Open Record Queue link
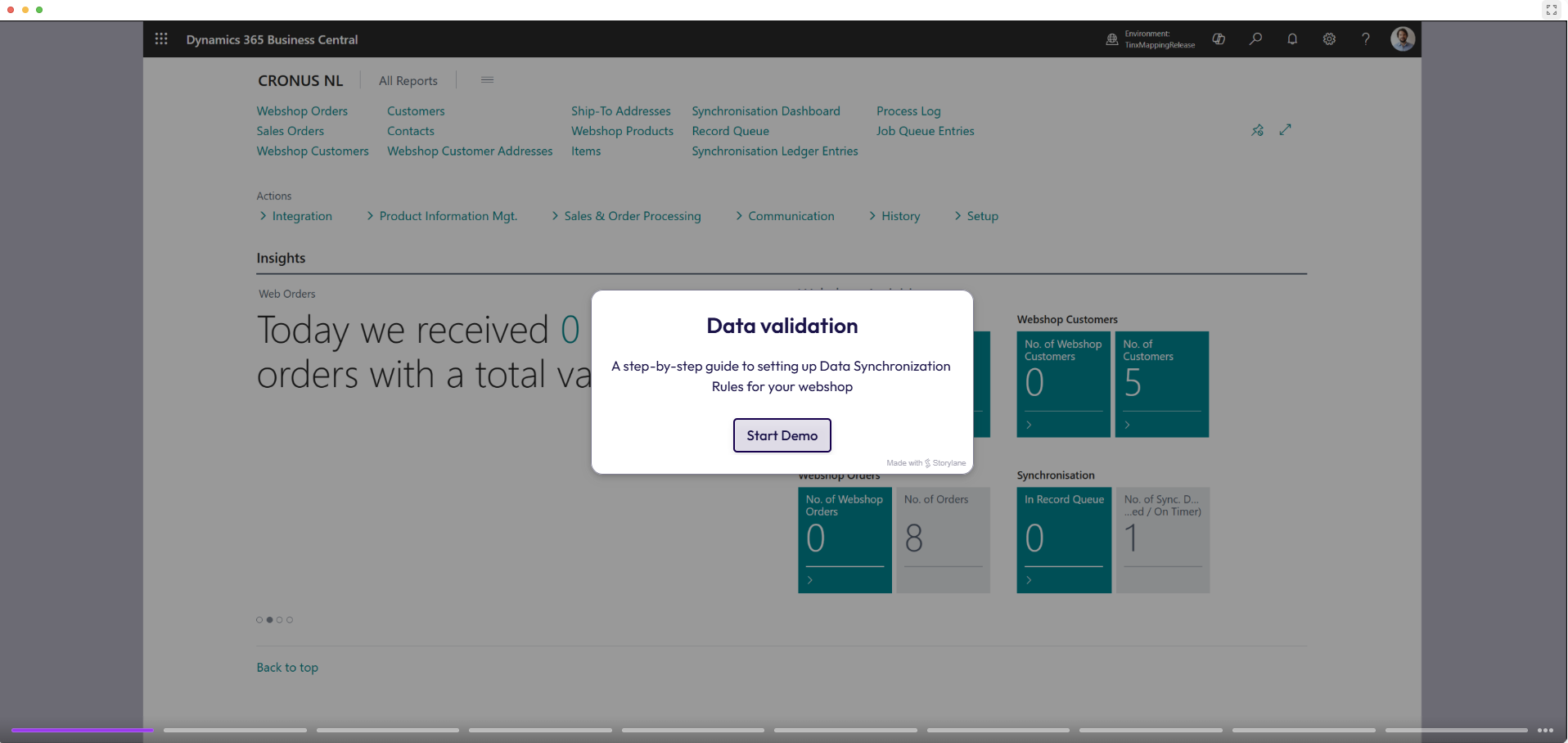This screenshot has width=1568, height=743. coord(730,131)
